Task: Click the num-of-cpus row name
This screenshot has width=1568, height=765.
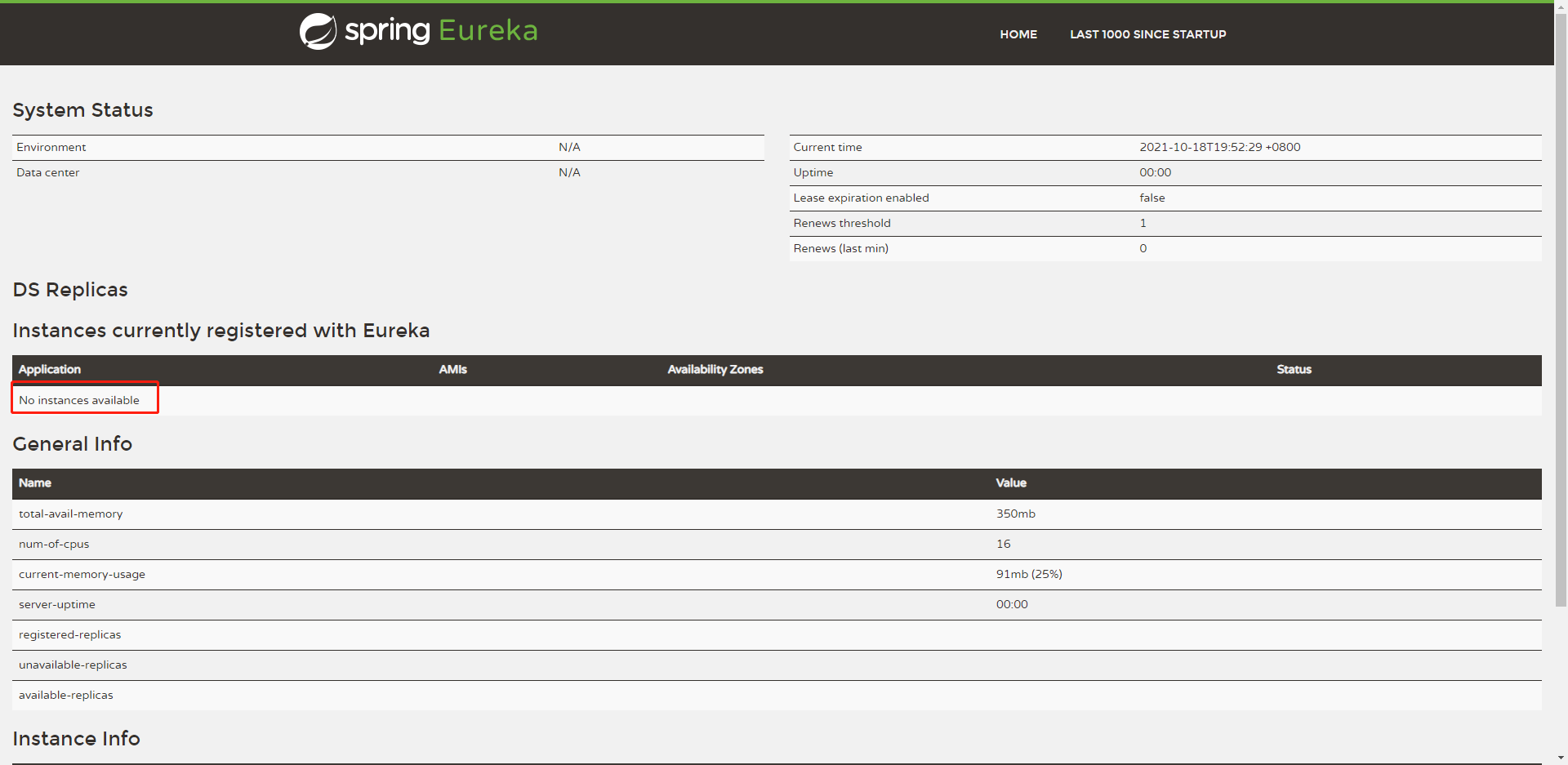Action: [x=54, y=545]
